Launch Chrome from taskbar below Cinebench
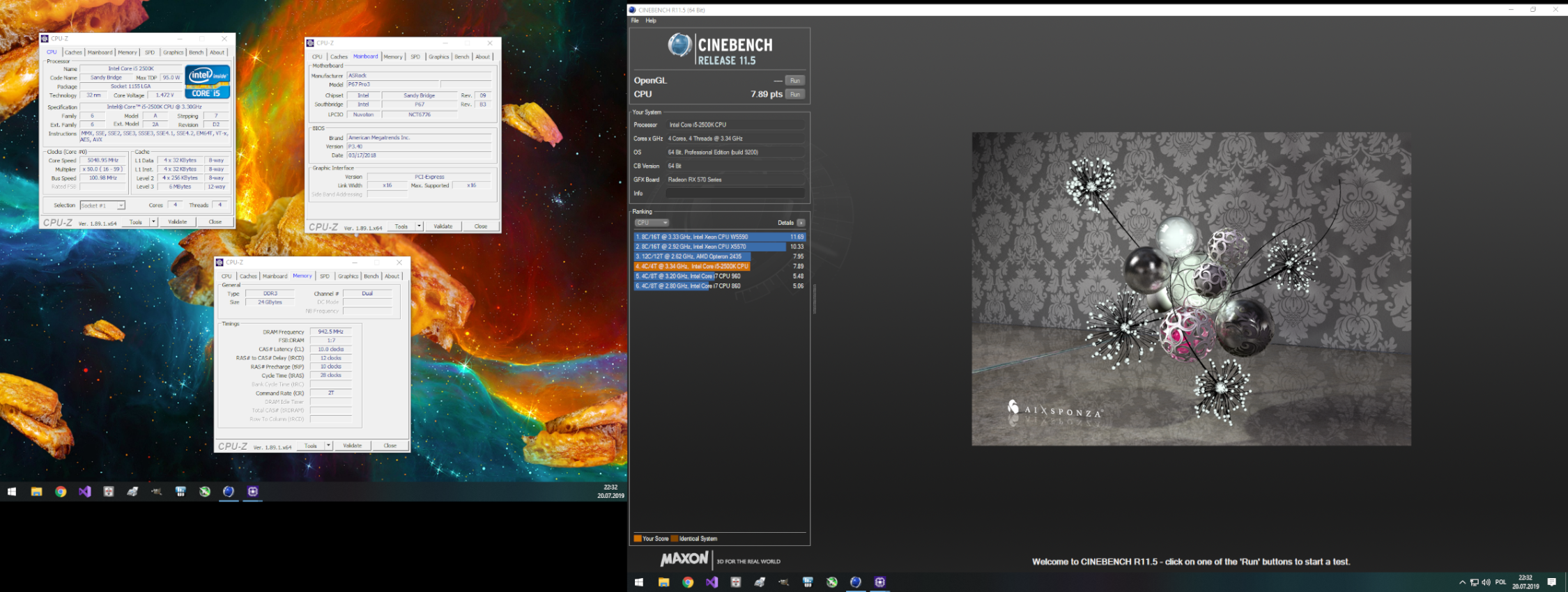Viewport: 1568px width, 592px height. coord(688,582)
